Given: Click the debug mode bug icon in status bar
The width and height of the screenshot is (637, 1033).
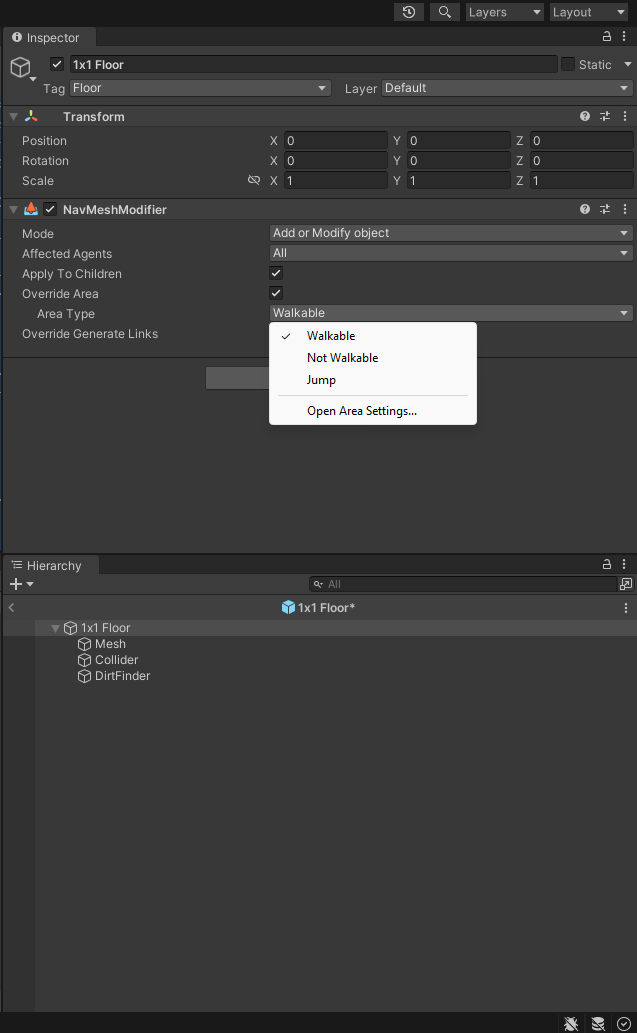Looking at the screenshot, I should (571, 1023).
